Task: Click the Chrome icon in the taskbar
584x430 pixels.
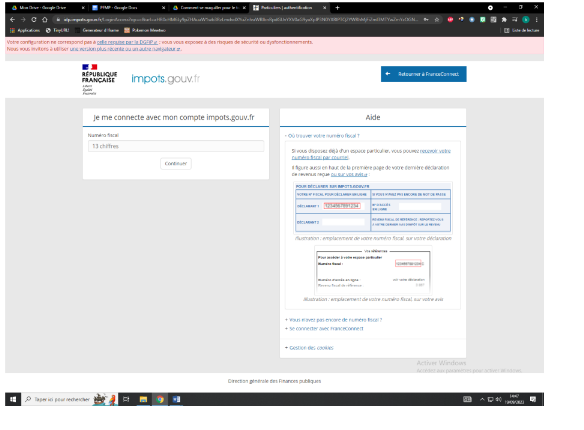Action: [x=160, y=399]
